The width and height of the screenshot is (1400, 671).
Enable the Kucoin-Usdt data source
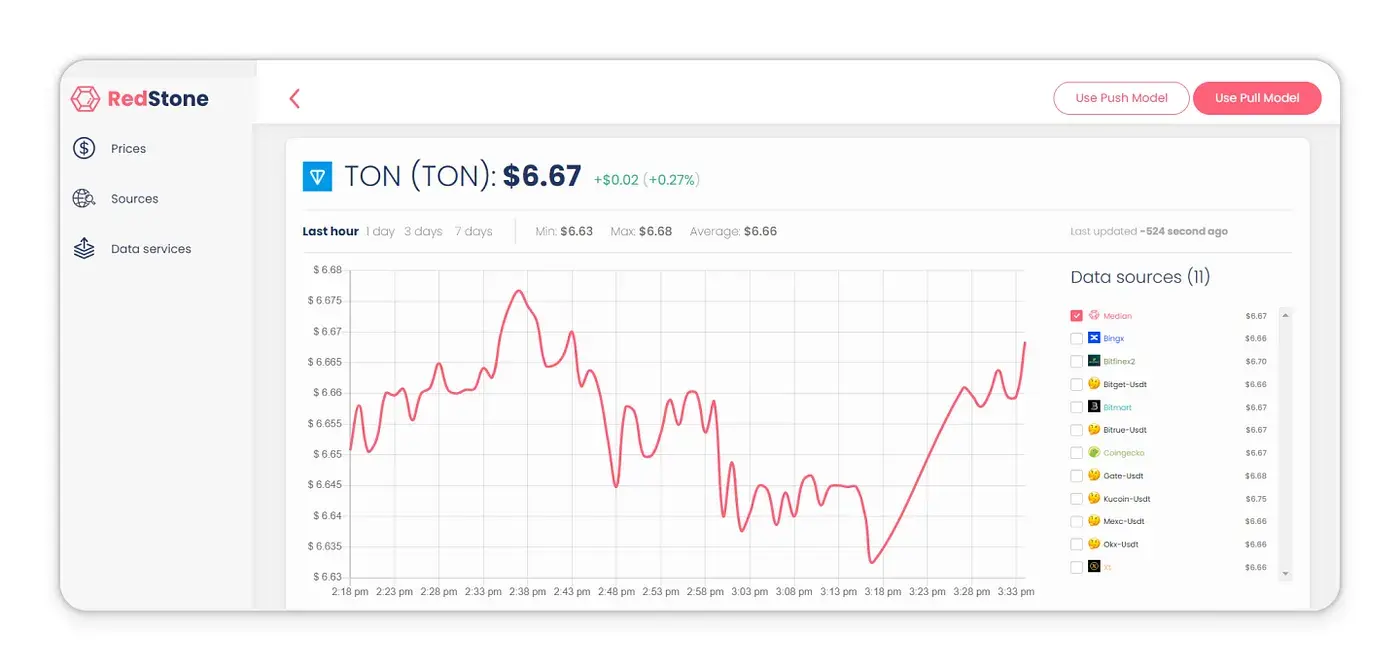(1077, 498)
